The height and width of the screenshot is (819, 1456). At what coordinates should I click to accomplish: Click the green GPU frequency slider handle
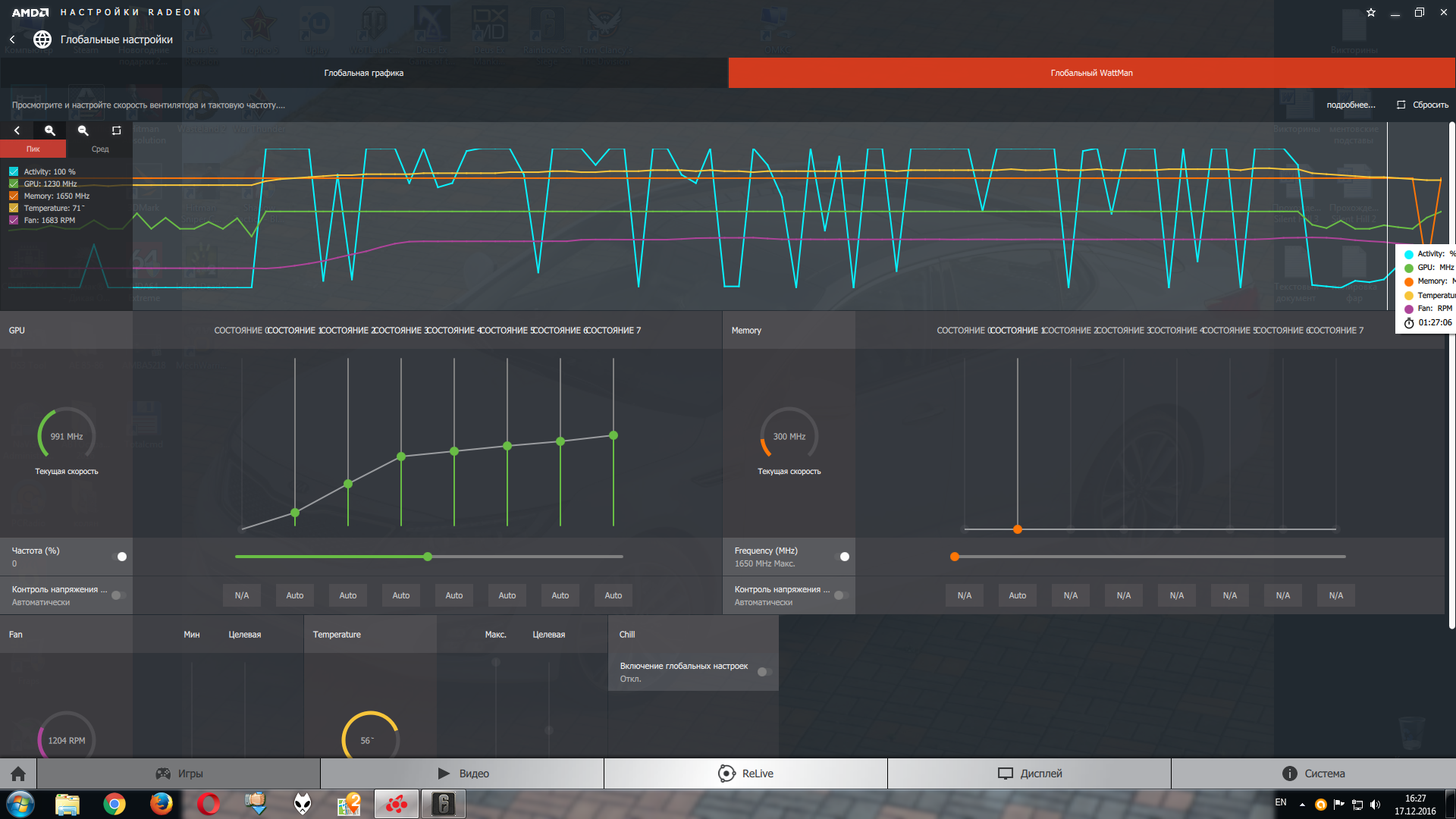(428, 557)
